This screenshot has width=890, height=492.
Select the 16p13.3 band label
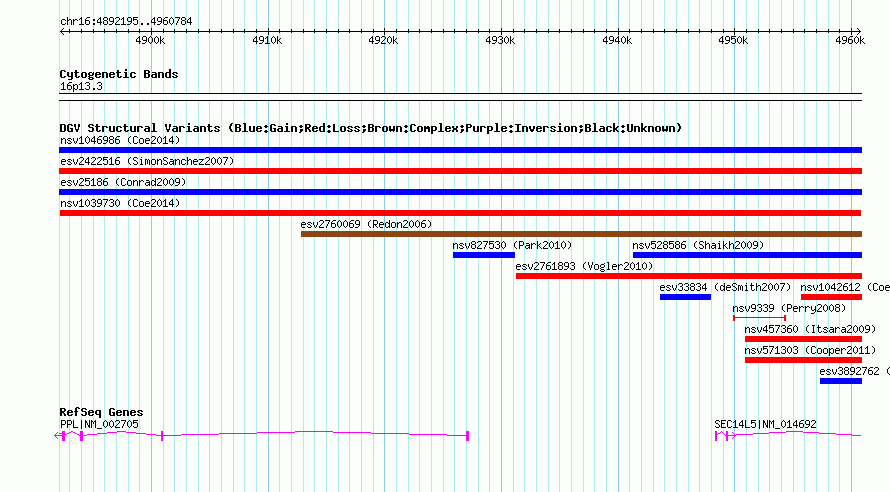pyautogui.click(x=81, y=86)
